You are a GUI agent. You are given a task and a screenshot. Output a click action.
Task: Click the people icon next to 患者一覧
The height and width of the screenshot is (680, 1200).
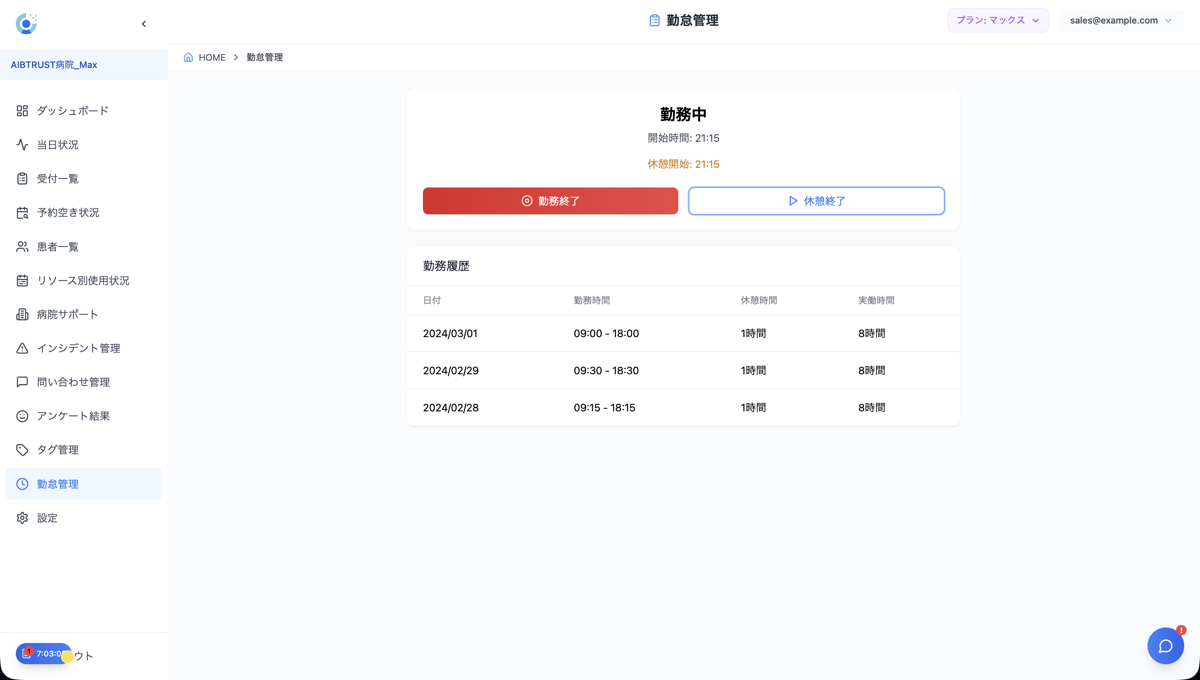pyautogui.click(x=22, y=247)
